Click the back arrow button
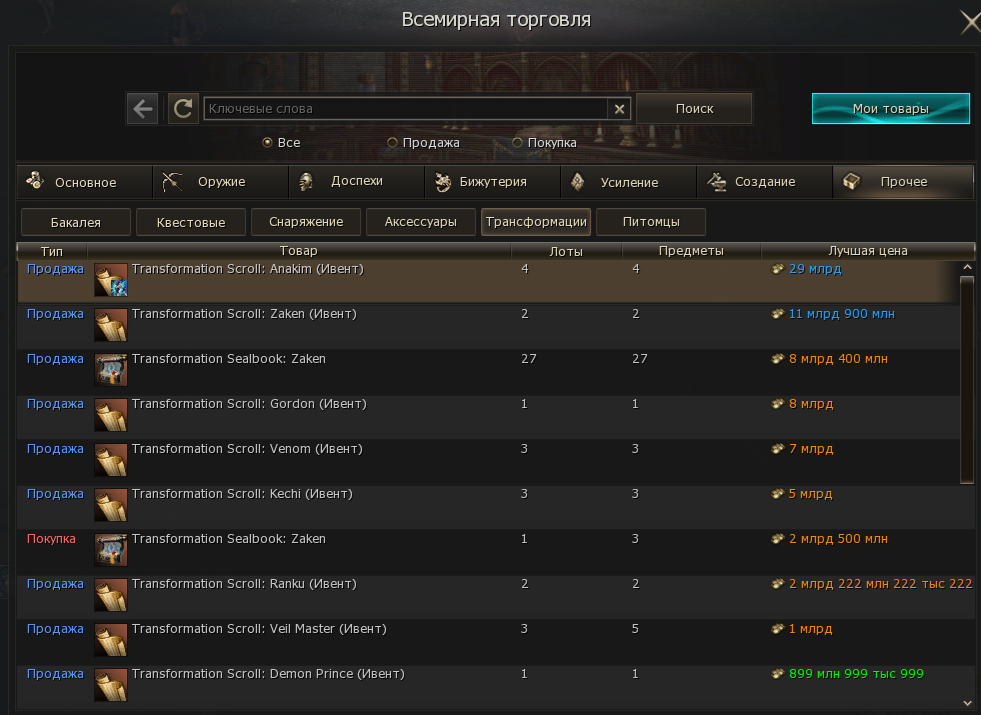This screenshot has height=715, width=981. pos(143,109)
